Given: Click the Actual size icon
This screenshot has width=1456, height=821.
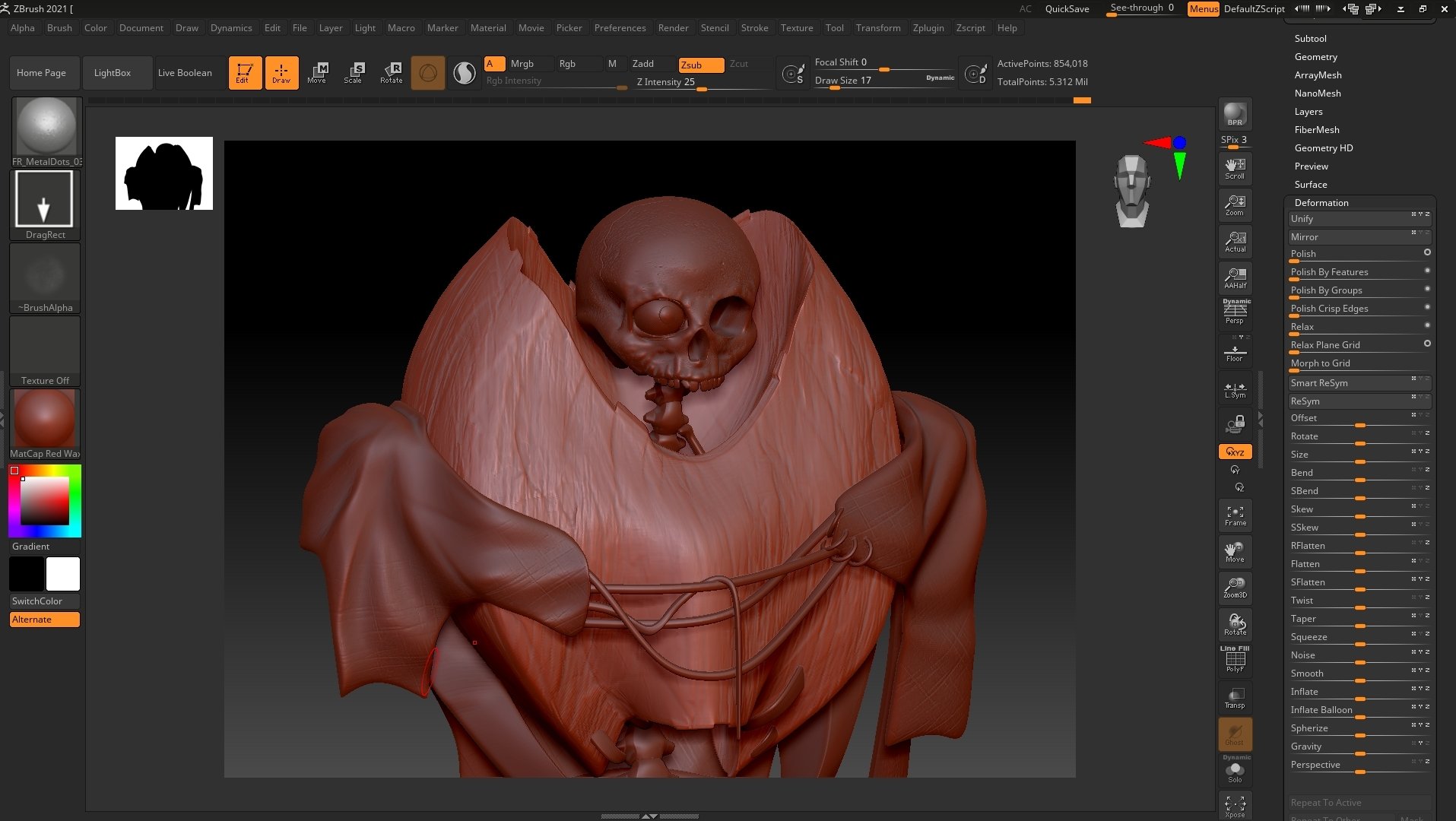Looking at the screenshot, I should pos(1235,242).
